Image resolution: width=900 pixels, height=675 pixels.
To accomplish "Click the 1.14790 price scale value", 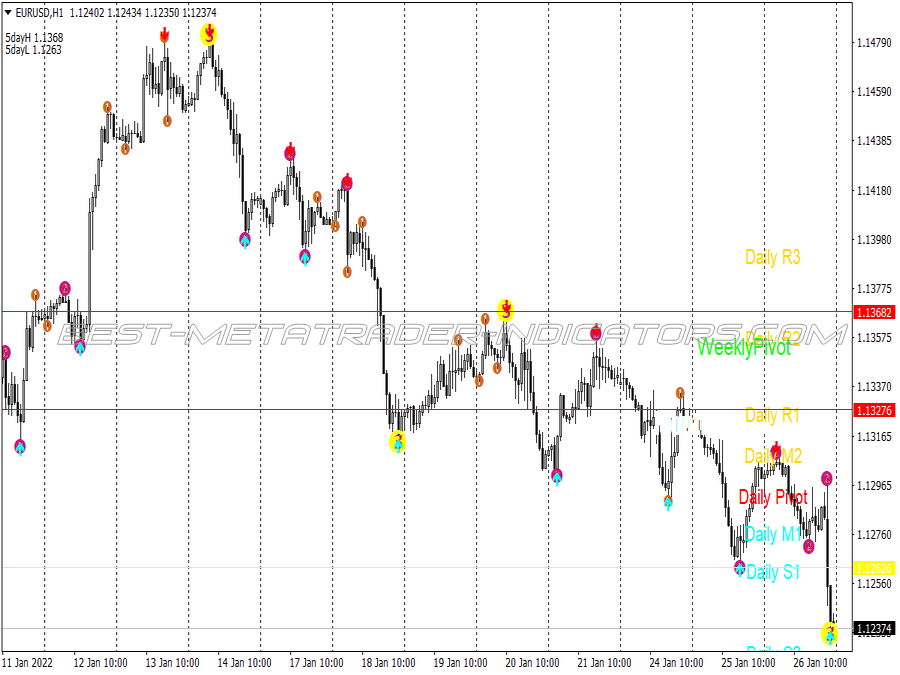I will click(874, 42).
